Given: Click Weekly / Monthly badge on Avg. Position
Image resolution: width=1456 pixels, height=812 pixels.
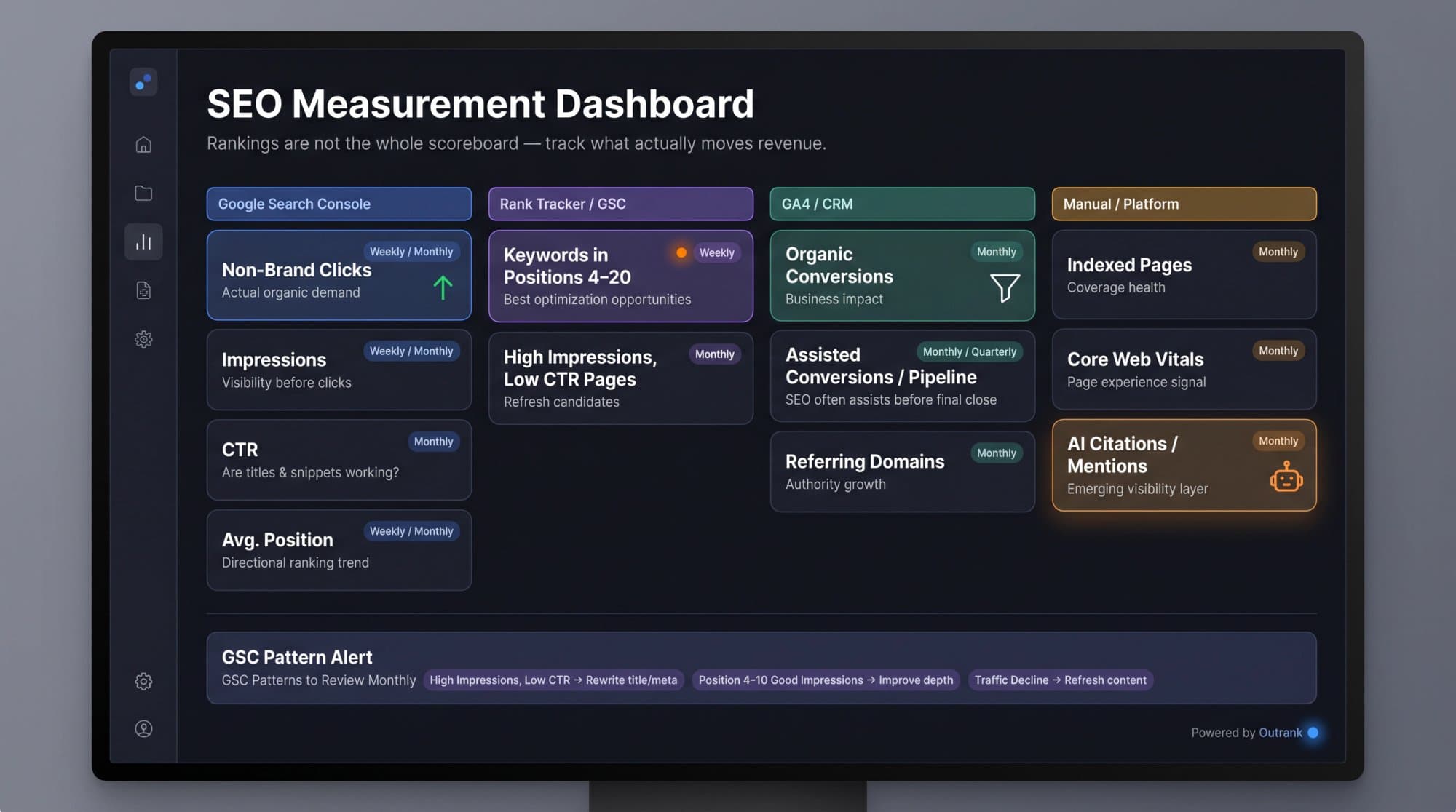Looking at the screenshot, I should click(x=411, y=531).
